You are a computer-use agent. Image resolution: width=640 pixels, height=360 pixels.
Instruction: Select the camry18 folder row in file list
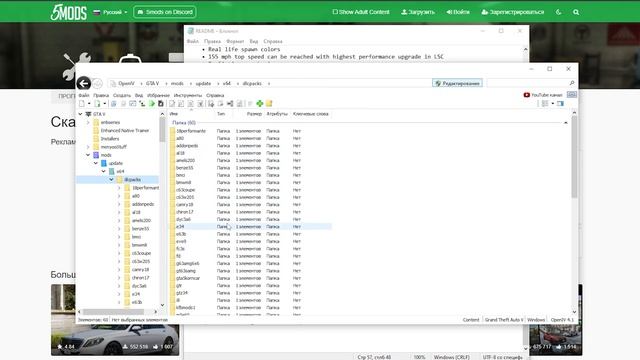point(250,204)
